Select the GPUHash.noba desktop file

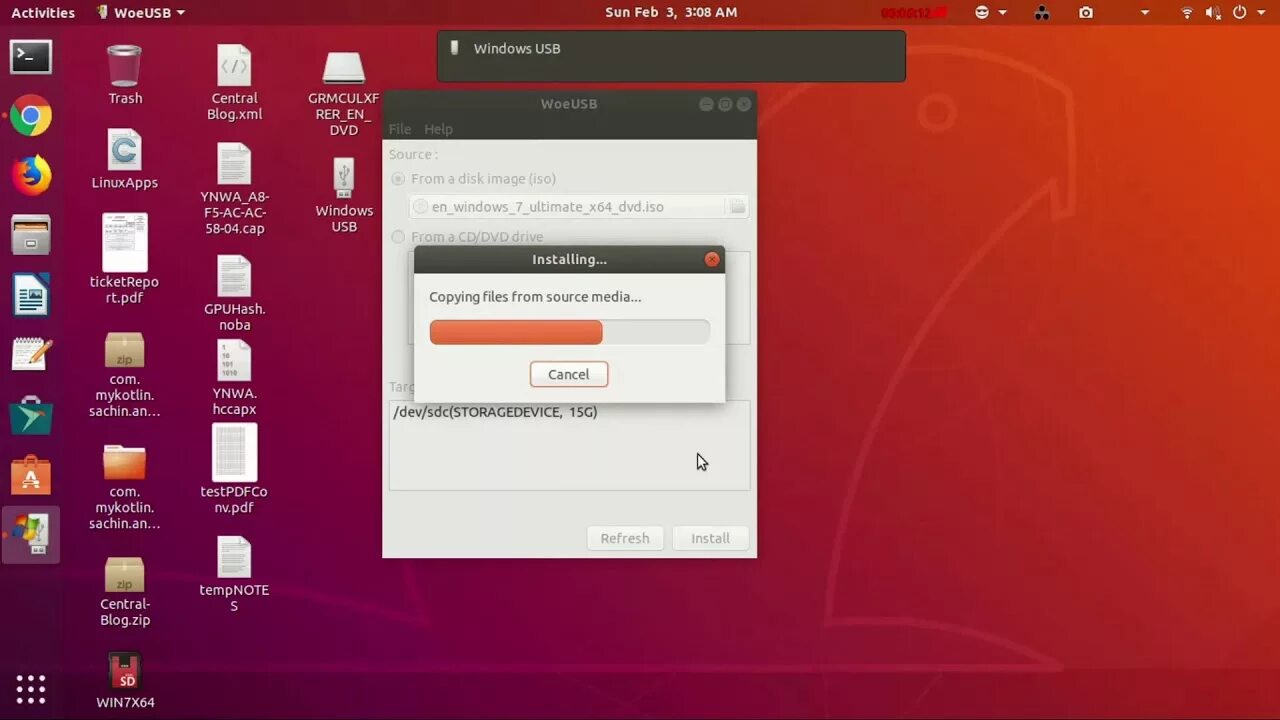point(234,294)
